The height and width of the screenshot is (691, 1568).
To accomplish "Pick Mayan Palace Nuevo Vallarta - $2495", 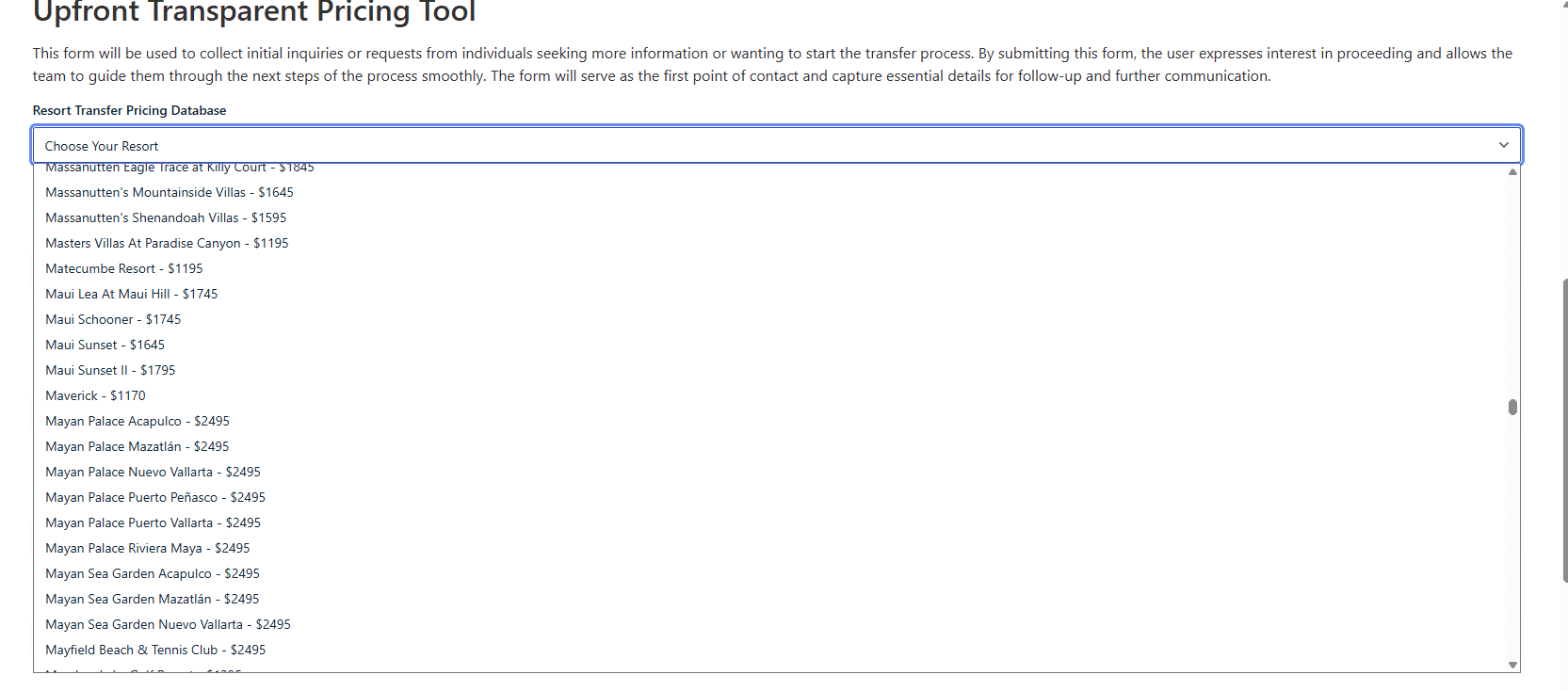I will click(153, 472).
